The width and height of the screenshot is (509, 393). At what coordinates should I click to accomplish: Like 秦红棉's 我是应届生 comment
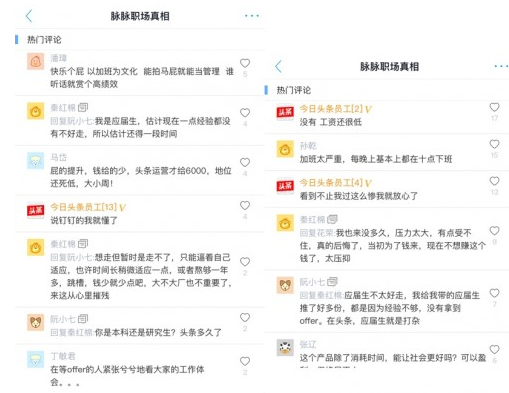coord(245,113)
